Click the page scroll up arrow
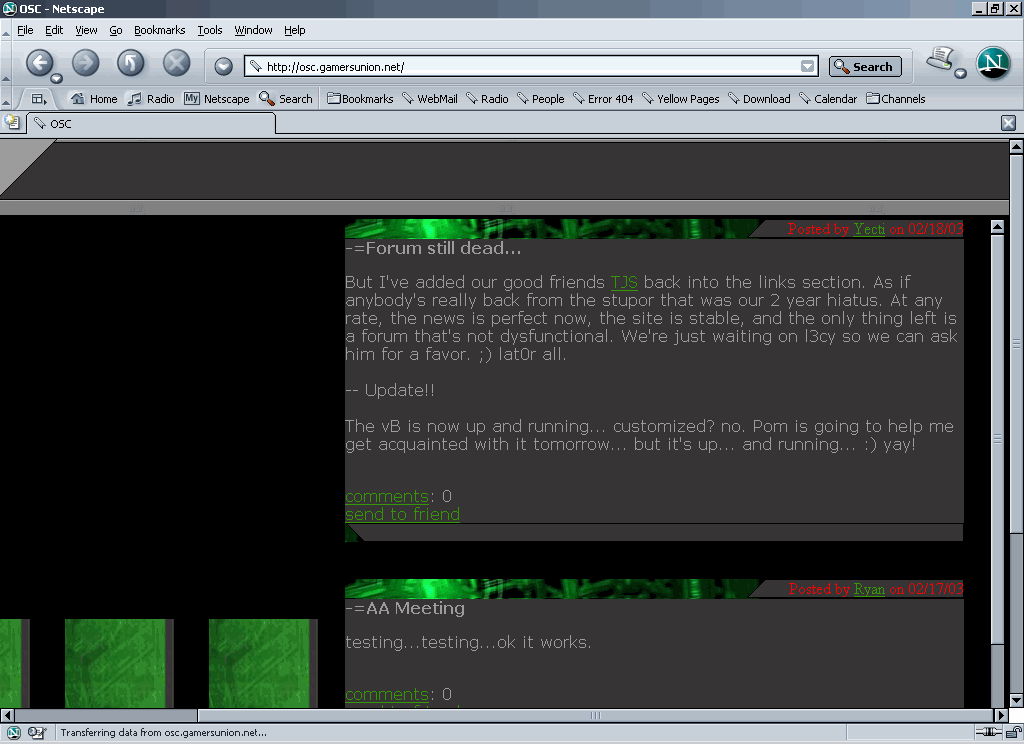The height and width of the screenshot is (744, 1024). coord(1016,146)
